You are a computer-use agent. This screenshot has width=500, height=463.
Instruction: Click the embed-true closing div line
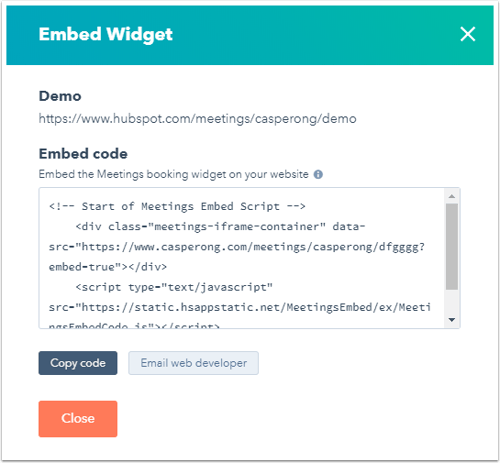click(108, 267)
